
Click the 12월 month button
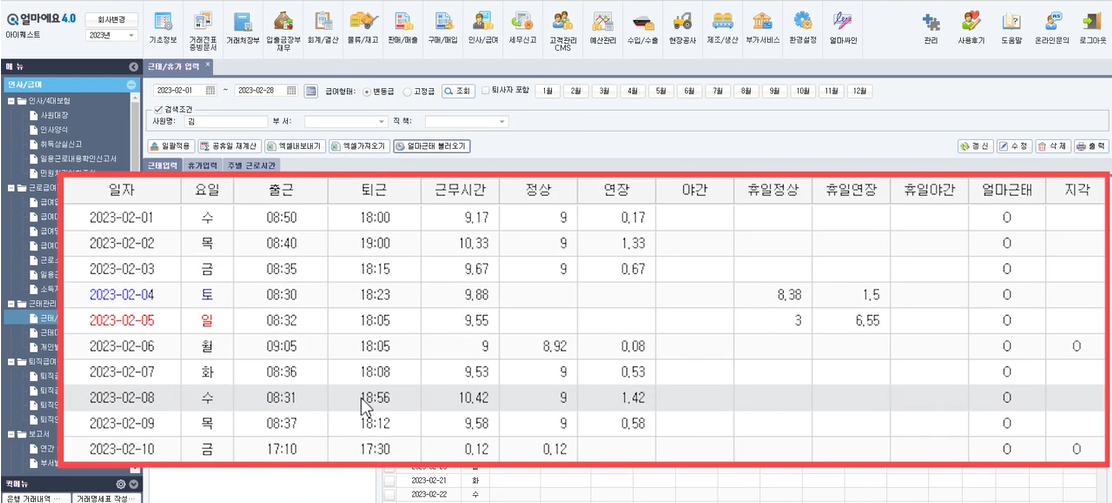point(859,91)
